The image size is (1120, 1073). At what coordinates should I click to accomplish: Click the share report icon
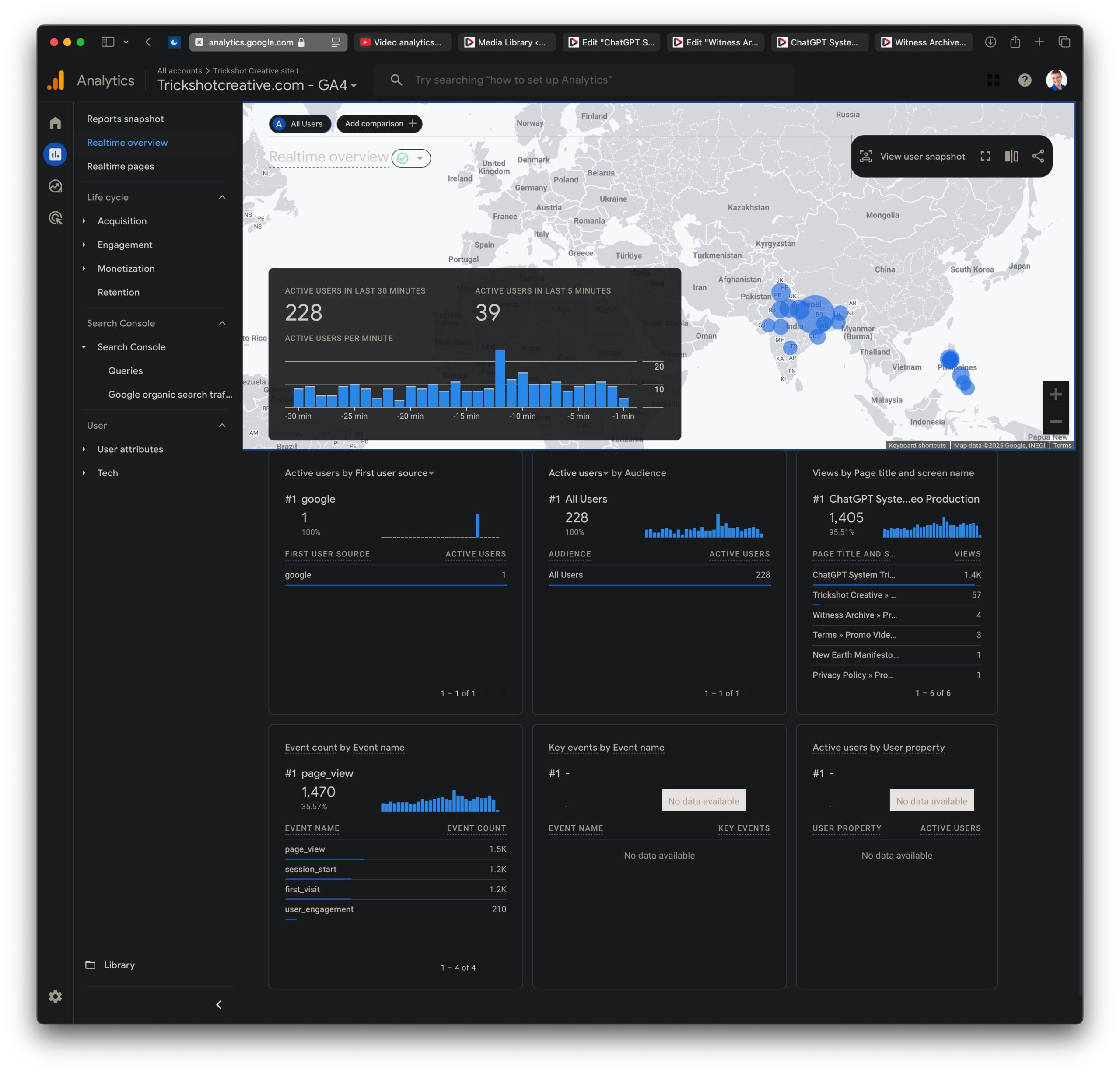pos(1038,157)
